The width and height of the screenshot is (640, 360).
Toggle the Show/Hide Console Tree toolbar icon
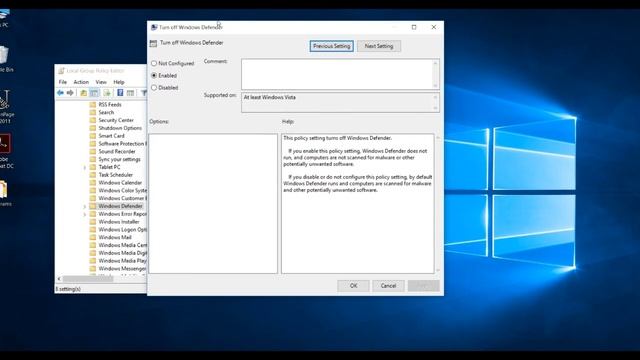(94, 93)
